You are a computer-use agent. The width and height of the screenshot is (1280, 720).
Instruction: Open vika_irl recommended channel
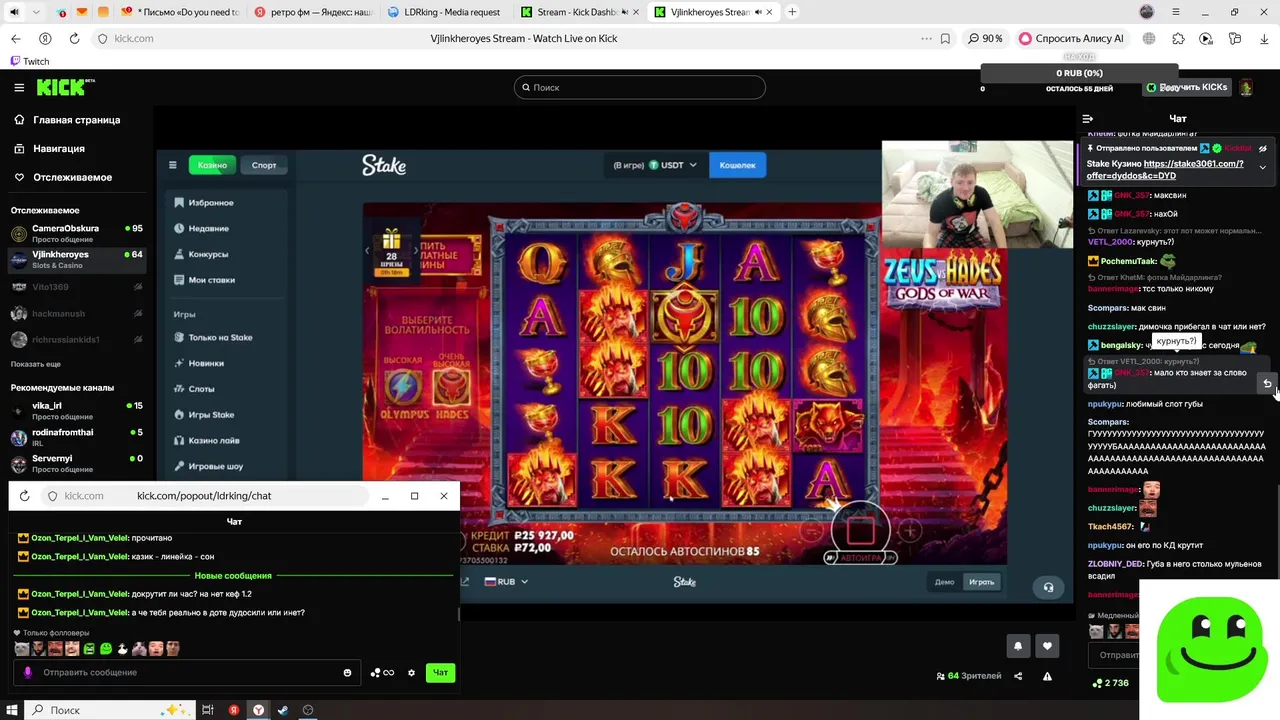[x=76, y=410]
